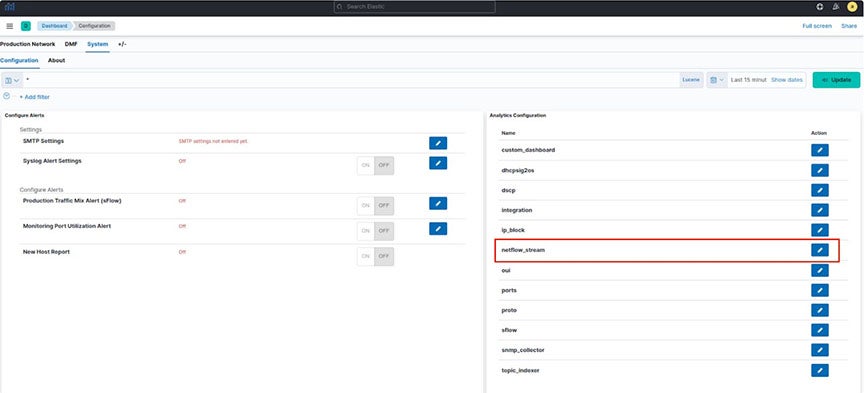Select the DMF tab
864x393 pixels.
click(x=71, y=44)
